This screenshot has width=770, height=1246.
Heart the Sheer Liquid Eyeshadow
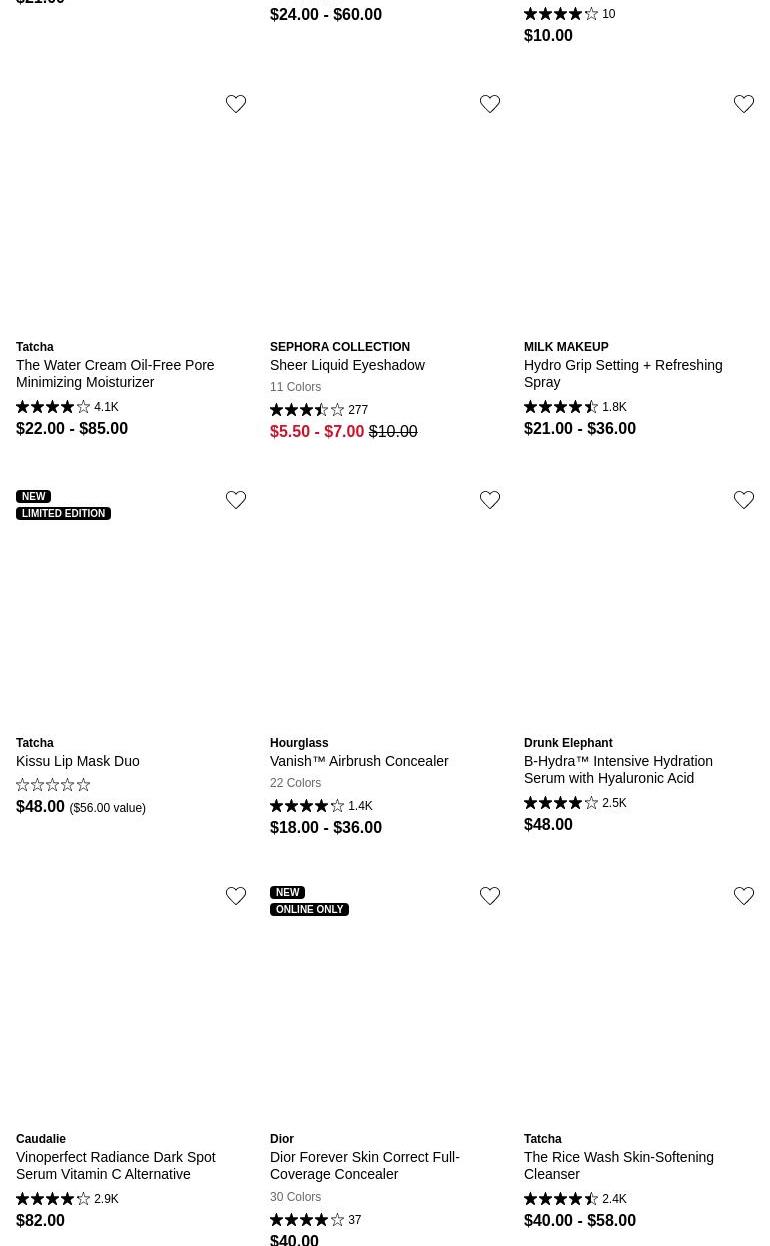[x=490, y=104]
